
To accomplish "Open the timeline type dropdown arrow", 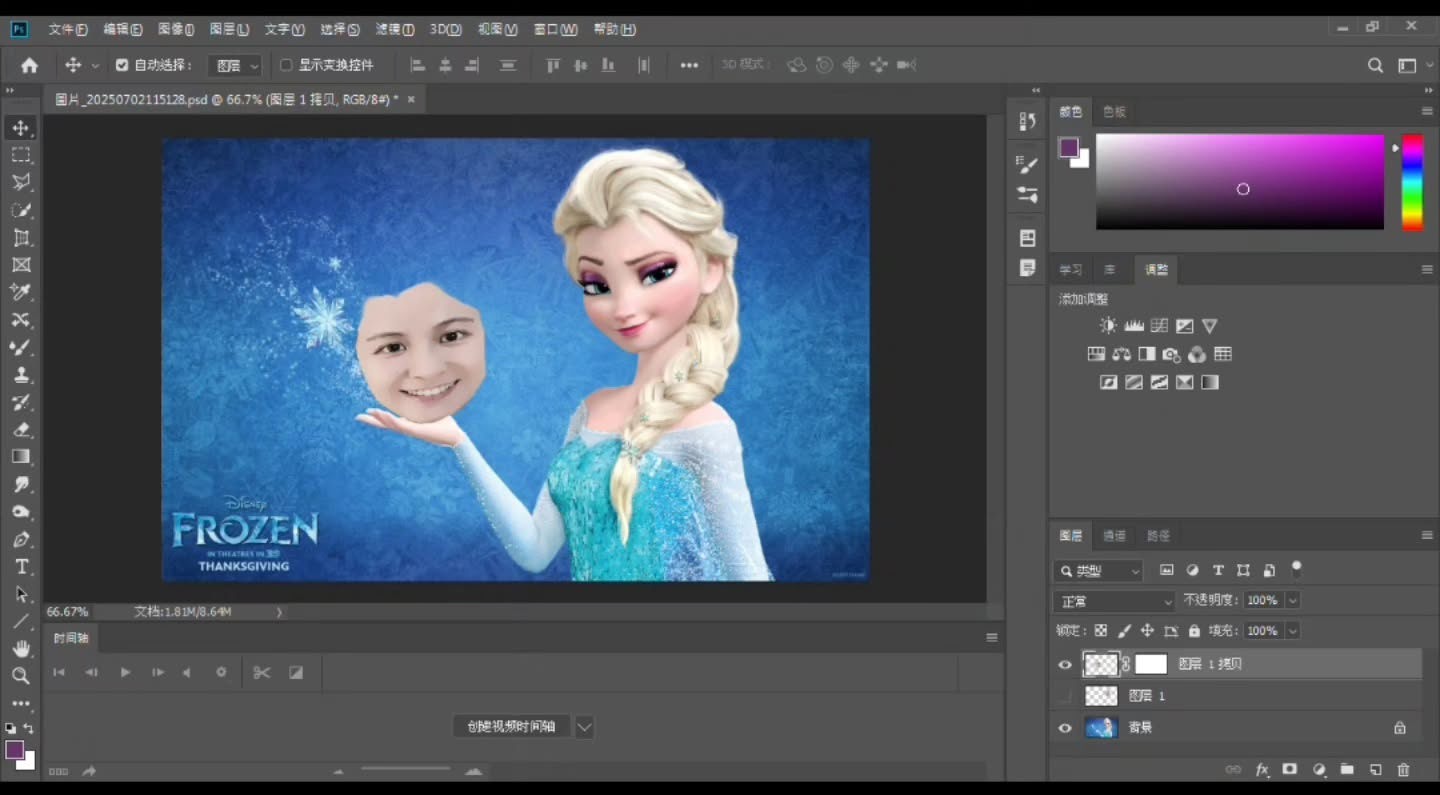I will [x=585, y=727].
